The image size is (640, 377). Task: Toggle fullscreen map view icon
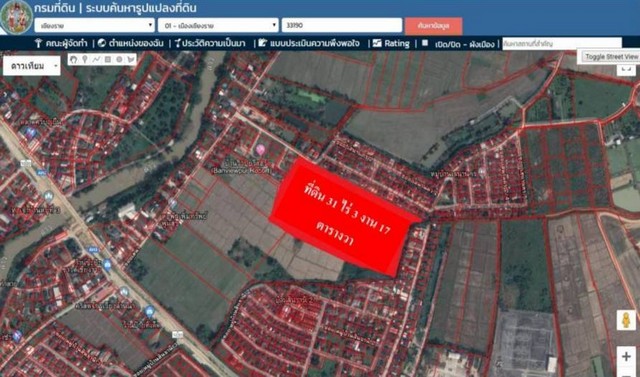(x=626, y=70)
